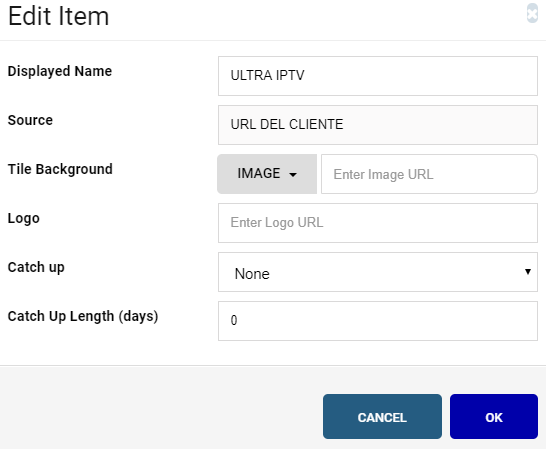Viewport: 546px width, 449px height.
Task: Click the Source field with URL DEL CLIENTE
Action: click(x=378, y=125)
